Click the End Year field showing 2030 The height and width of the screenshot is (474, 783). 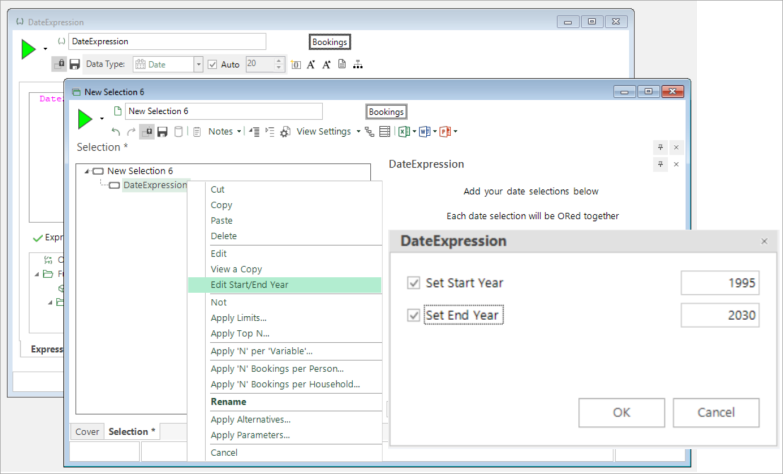[x=719, y=315]
